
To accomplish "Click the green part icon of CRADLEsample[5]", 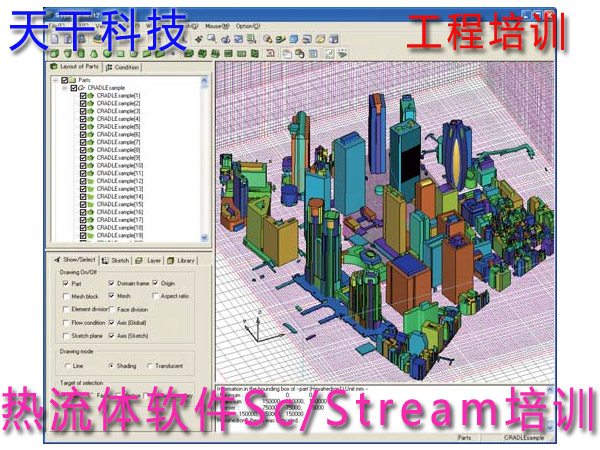I will coord(91,127).
